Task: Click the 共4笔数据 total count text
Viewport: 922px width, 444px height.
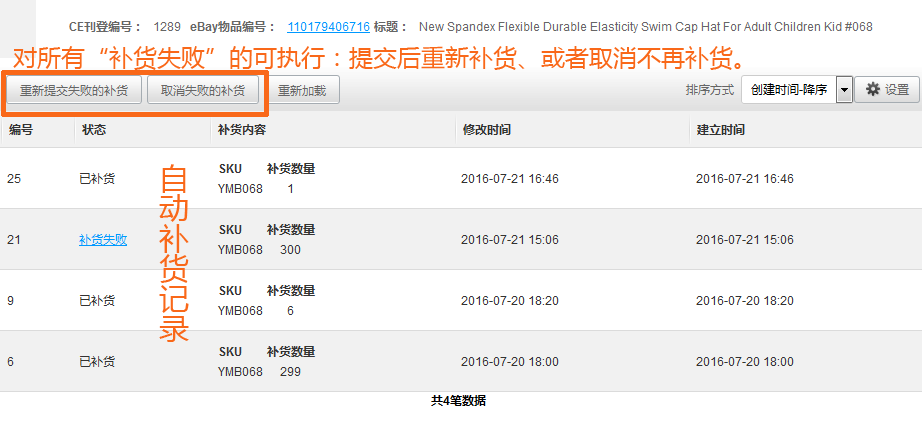Action: [459, 401]
